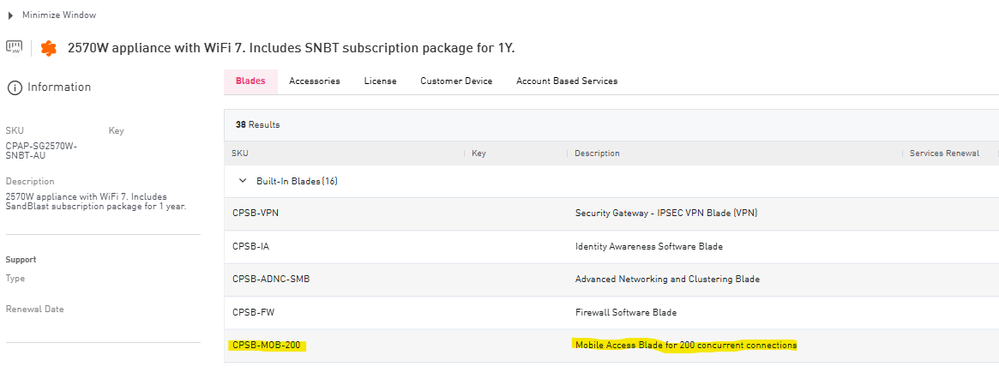Click the Built-In Blades(16) group label
Image resolution: width=999 pixels, height=379 pixels.
(297, 182)
